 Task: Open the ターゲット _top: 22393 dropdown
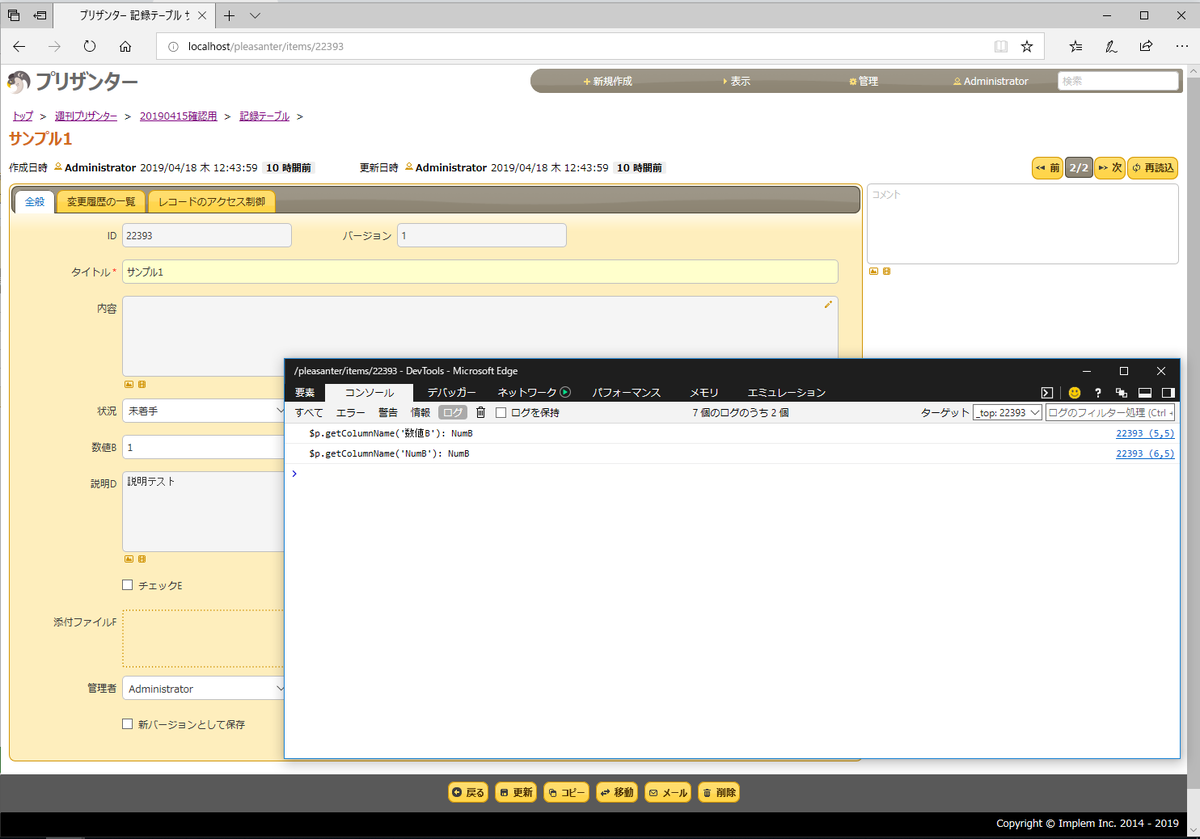(1008, 412)
